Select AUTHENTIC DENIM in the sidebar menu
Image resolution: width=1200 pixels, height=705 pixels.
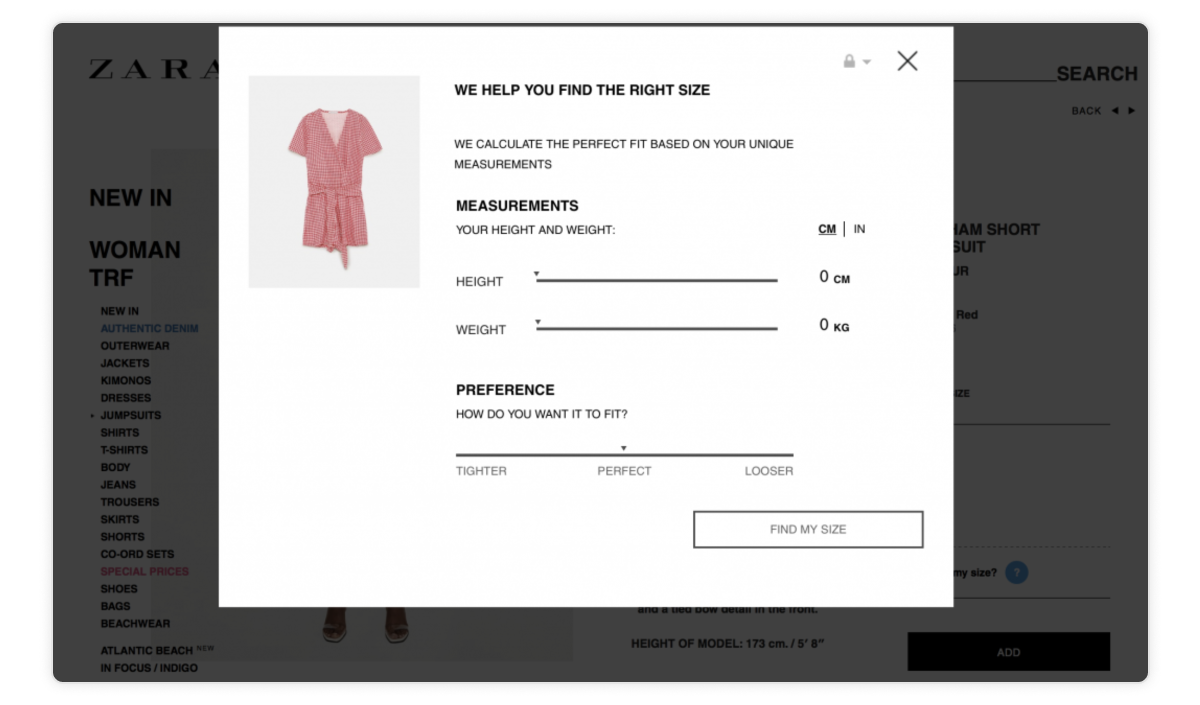click(x=150, y=328)
